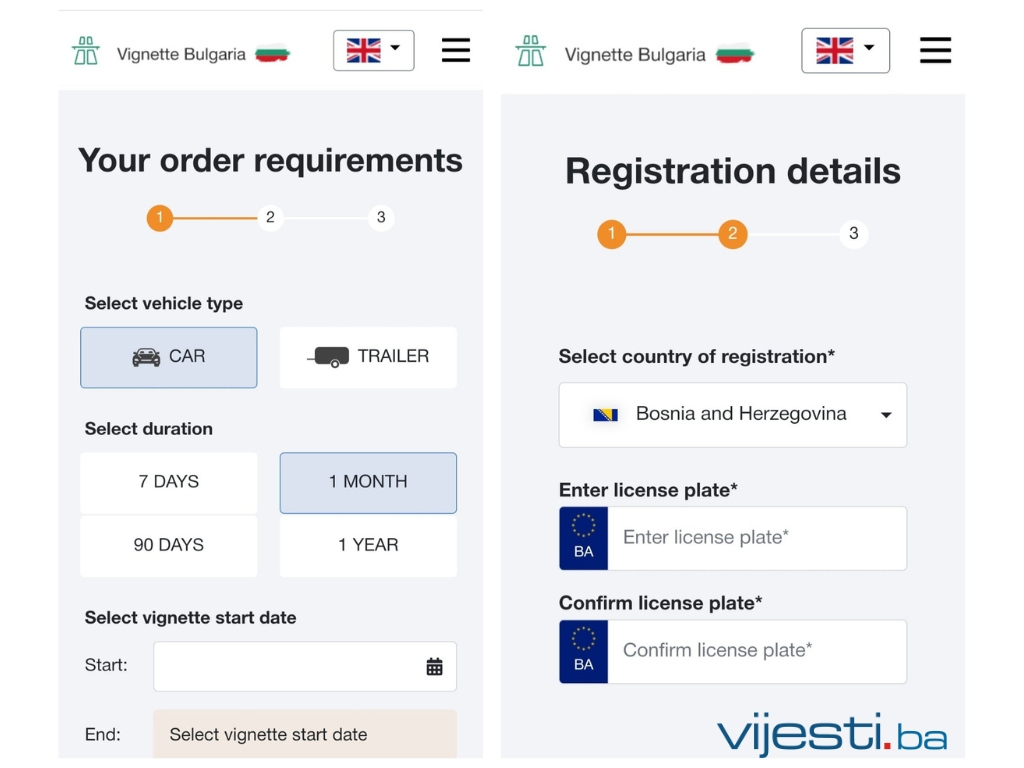The image size is (1024, 768).
Task: Open the language dropdown on the right screen
Action: 845,50
